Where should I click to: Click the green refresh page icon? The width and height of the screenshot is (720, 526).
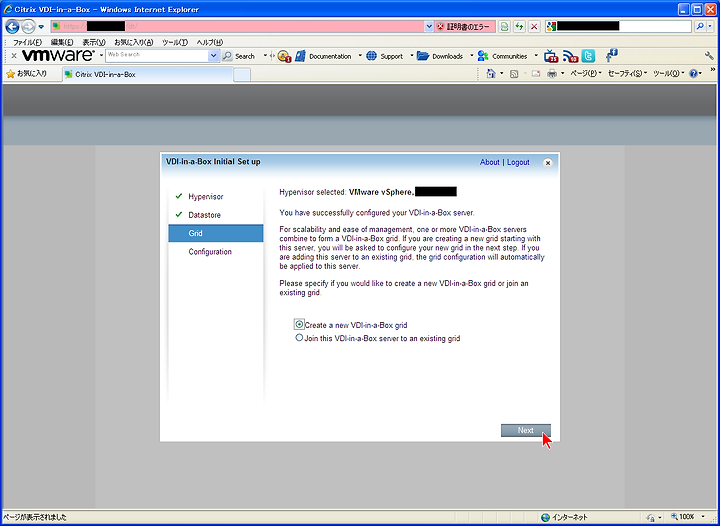pos(519,27)
